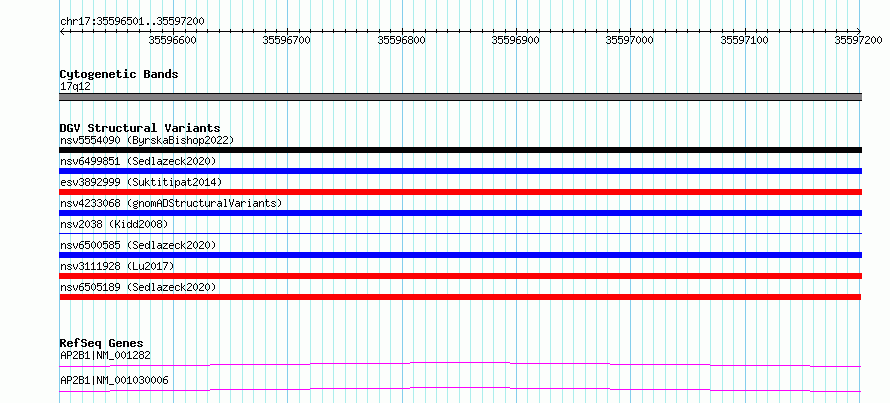The image size is (890, 403).
Task: Select the blue nsv6500585 variant bar
Action: 460,255
